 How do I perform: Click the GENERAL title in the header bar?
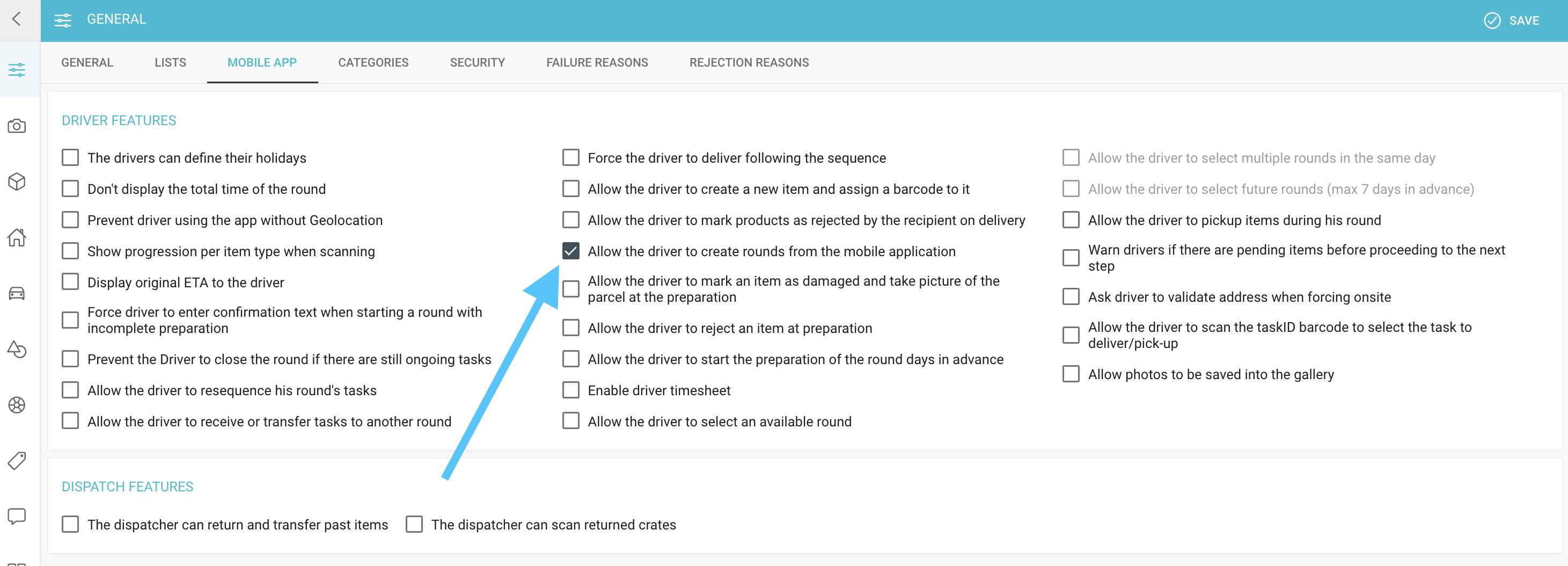point(116,19)
